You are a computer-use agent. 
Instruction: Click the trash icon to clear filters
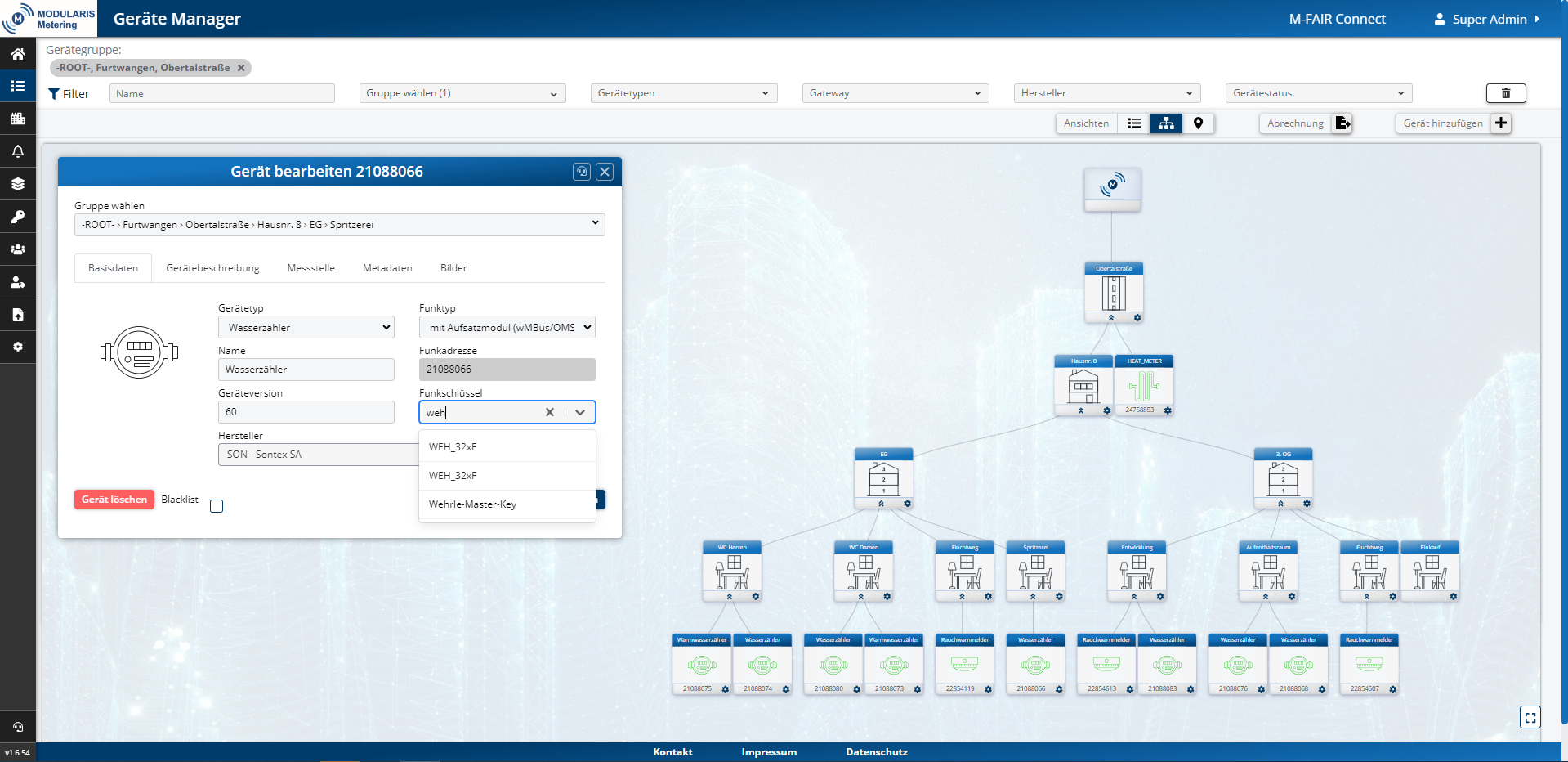coord(1505,93)
